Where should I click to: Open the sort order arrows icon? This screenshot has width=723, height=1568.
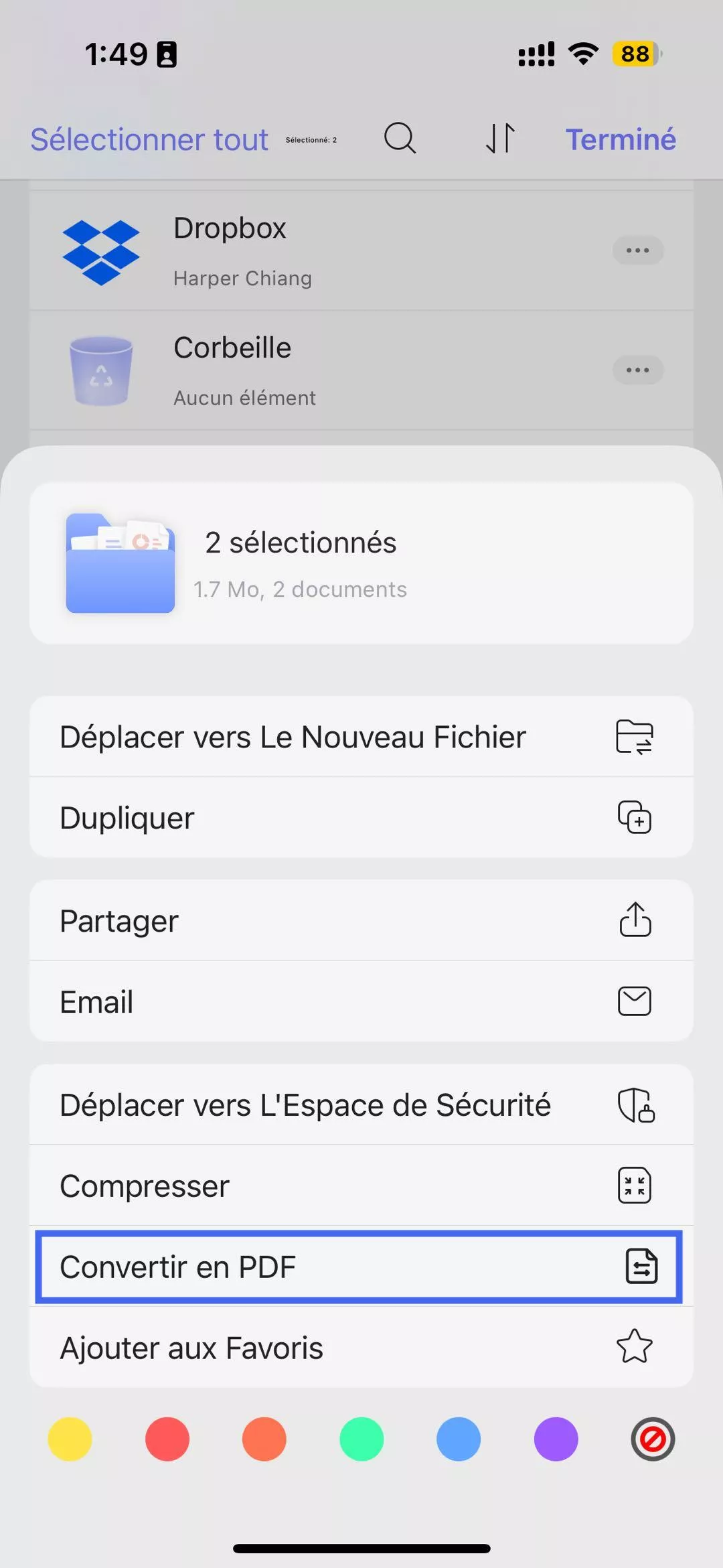click(500, 139)
